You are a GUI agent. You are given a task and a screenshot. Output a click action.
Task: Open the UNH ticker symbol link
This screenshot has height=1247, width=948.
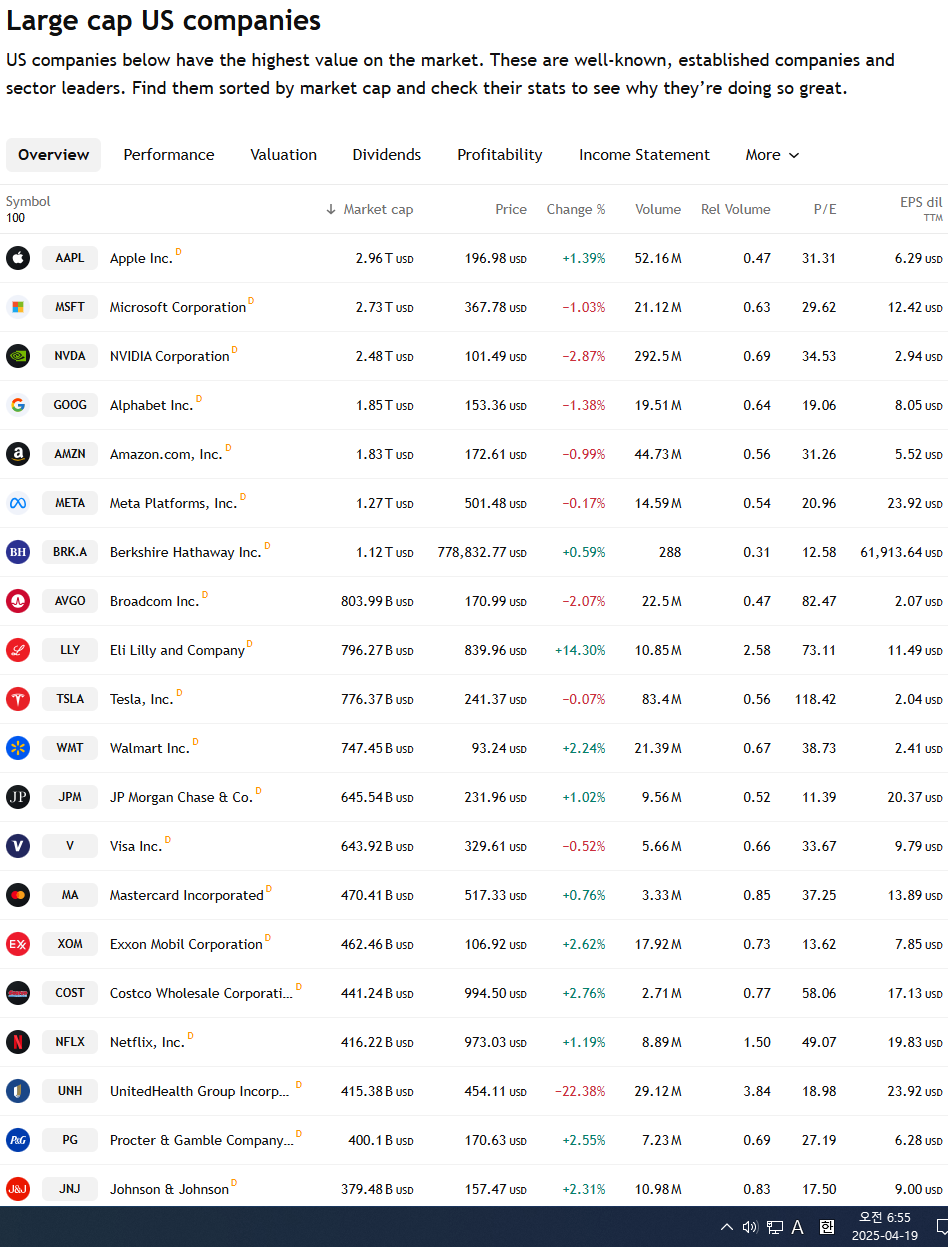(x=70, y=1091)
